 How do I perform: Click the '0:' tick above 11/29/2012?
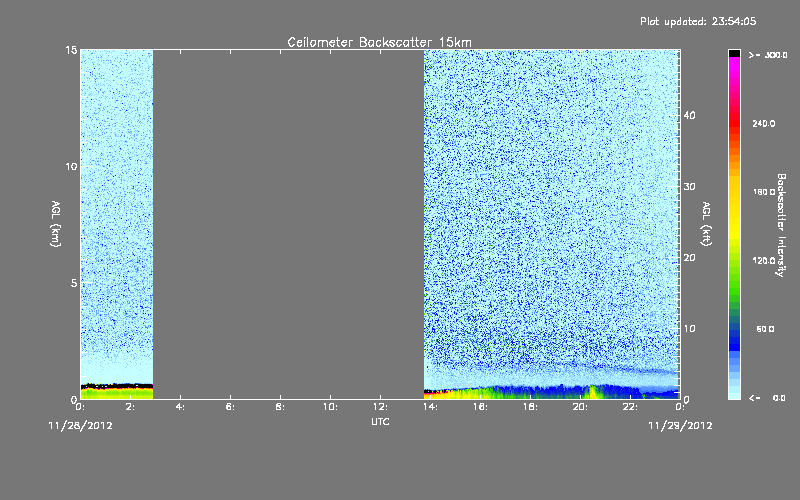680,407
